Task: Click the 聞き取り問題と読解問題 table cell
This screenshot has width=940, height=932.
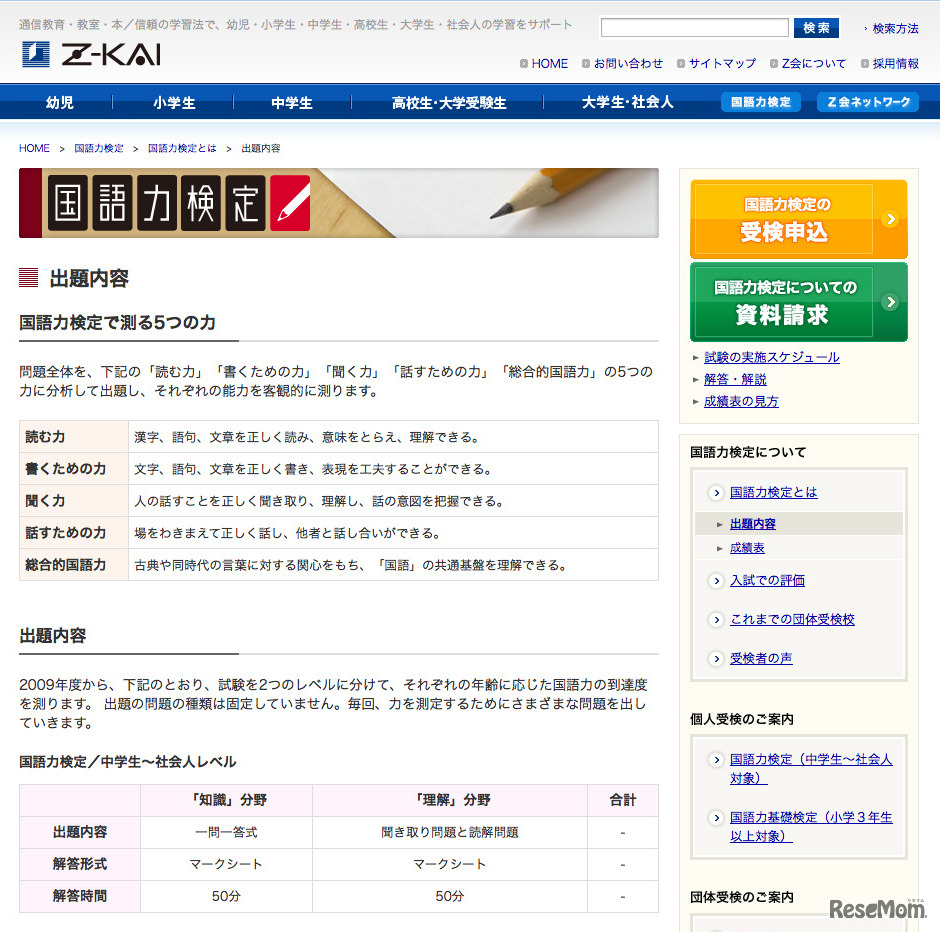Action: (450, 832)
